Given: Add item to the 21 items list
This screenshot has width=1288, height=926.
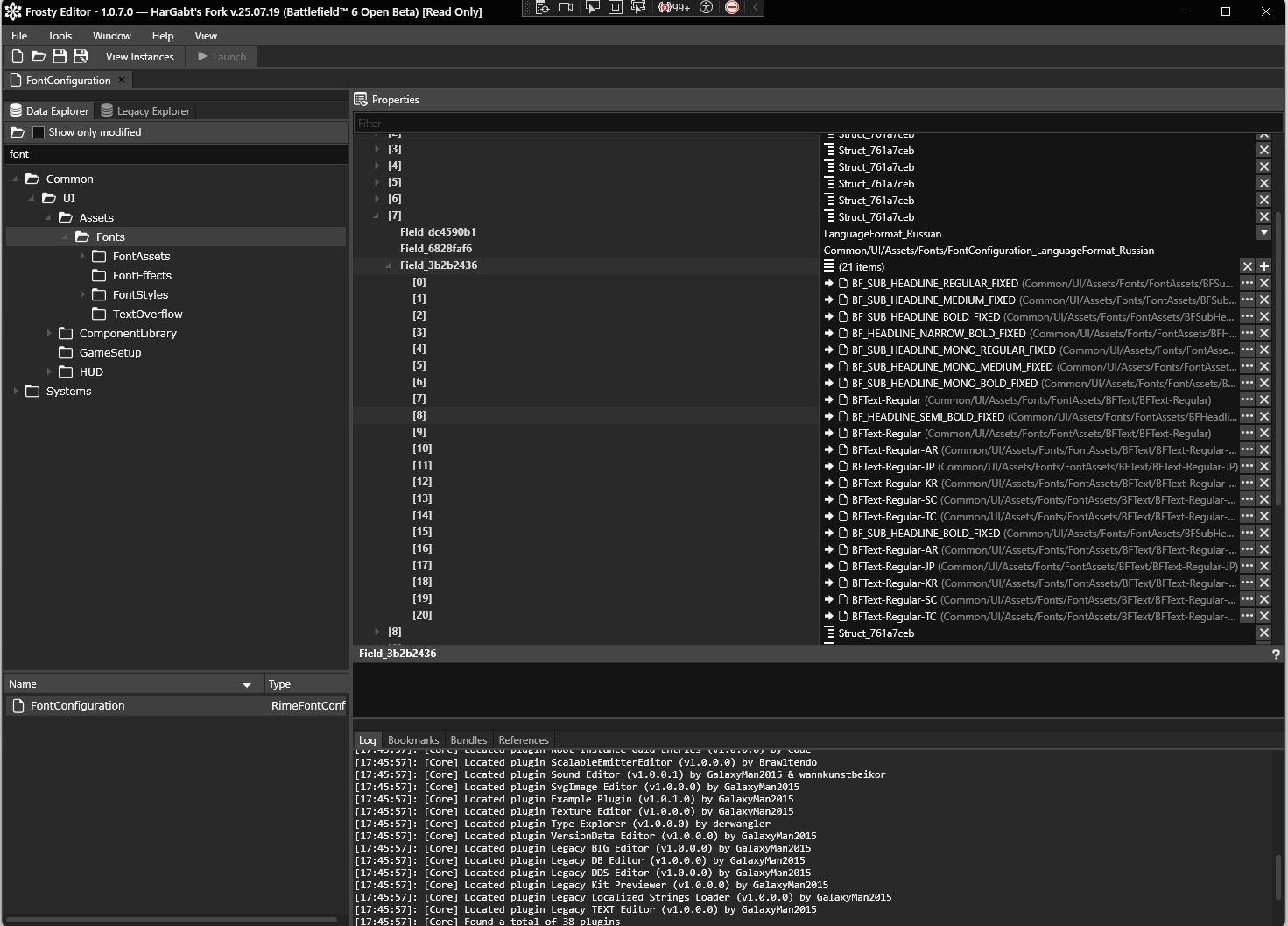Looking at the screenshot, I should tap(1263, 266).
